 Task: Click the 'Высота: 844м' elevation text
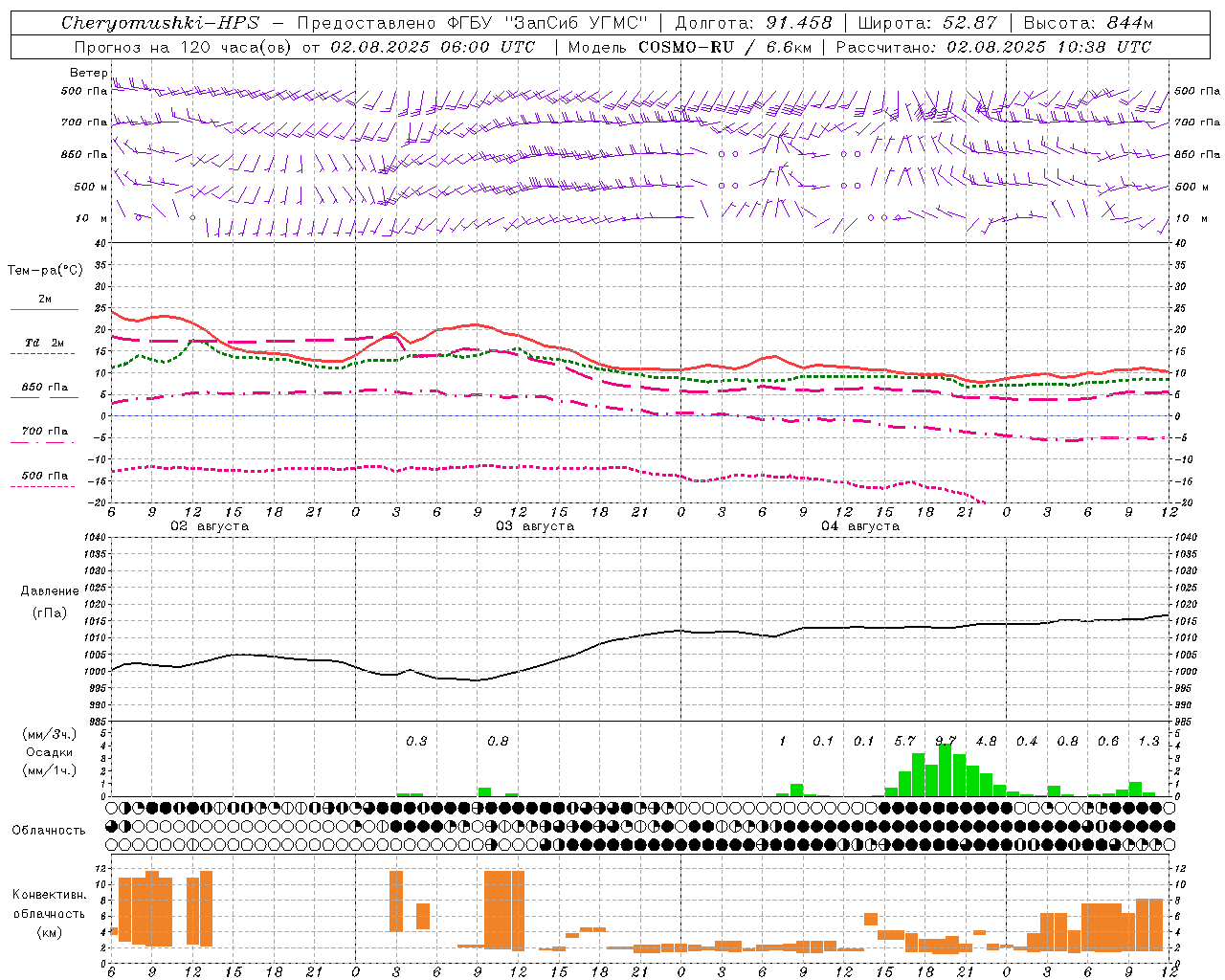point(1088,23)
